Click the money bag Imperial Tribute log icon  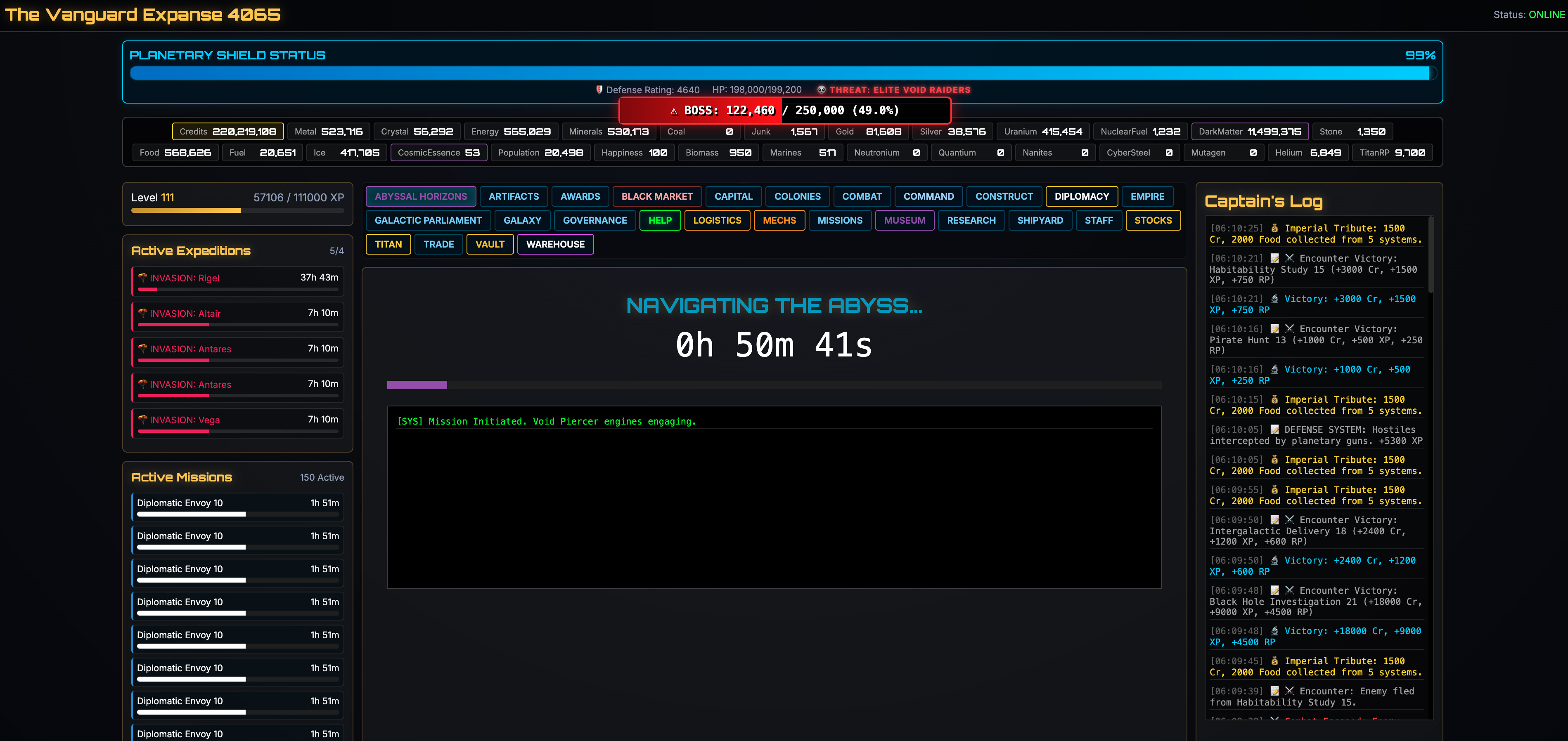1275,228
